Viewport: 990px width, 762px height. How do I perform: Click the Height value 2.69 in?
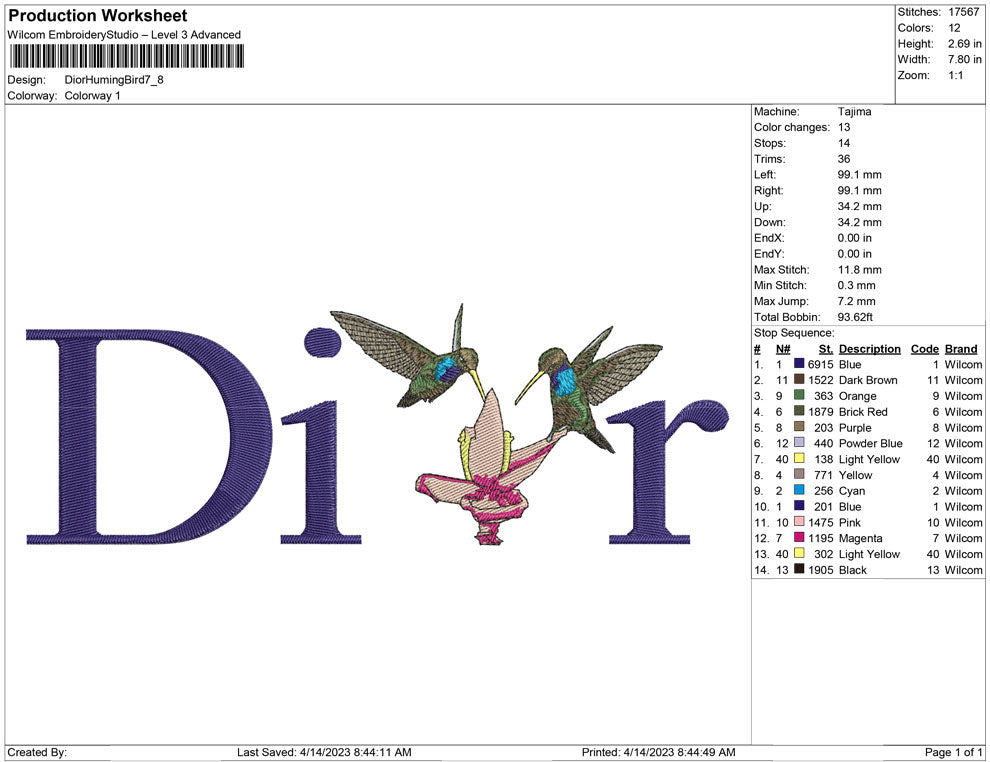point(964,44)
